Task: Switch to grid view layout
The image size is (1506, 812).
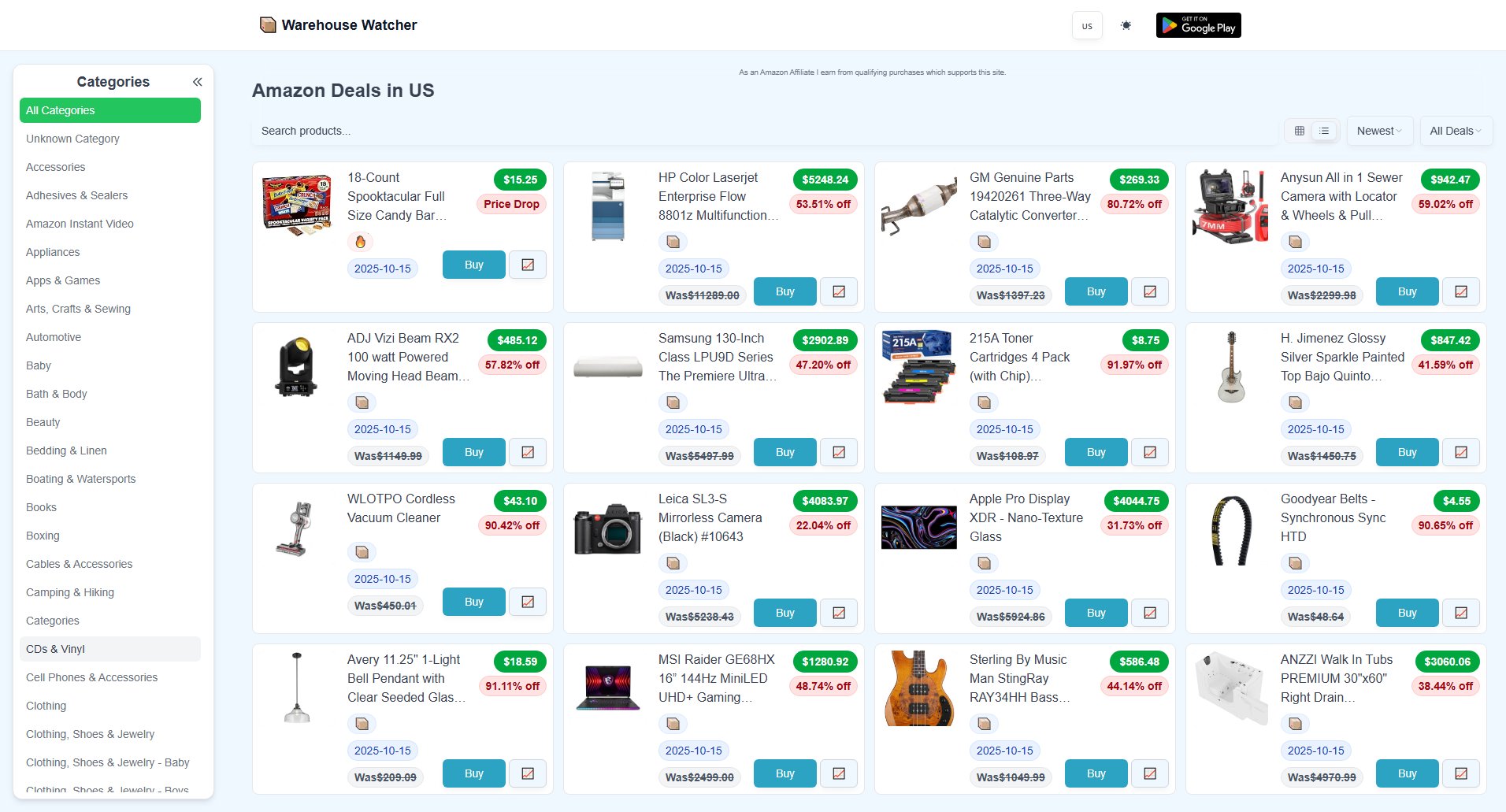Action: (1300, 131)
